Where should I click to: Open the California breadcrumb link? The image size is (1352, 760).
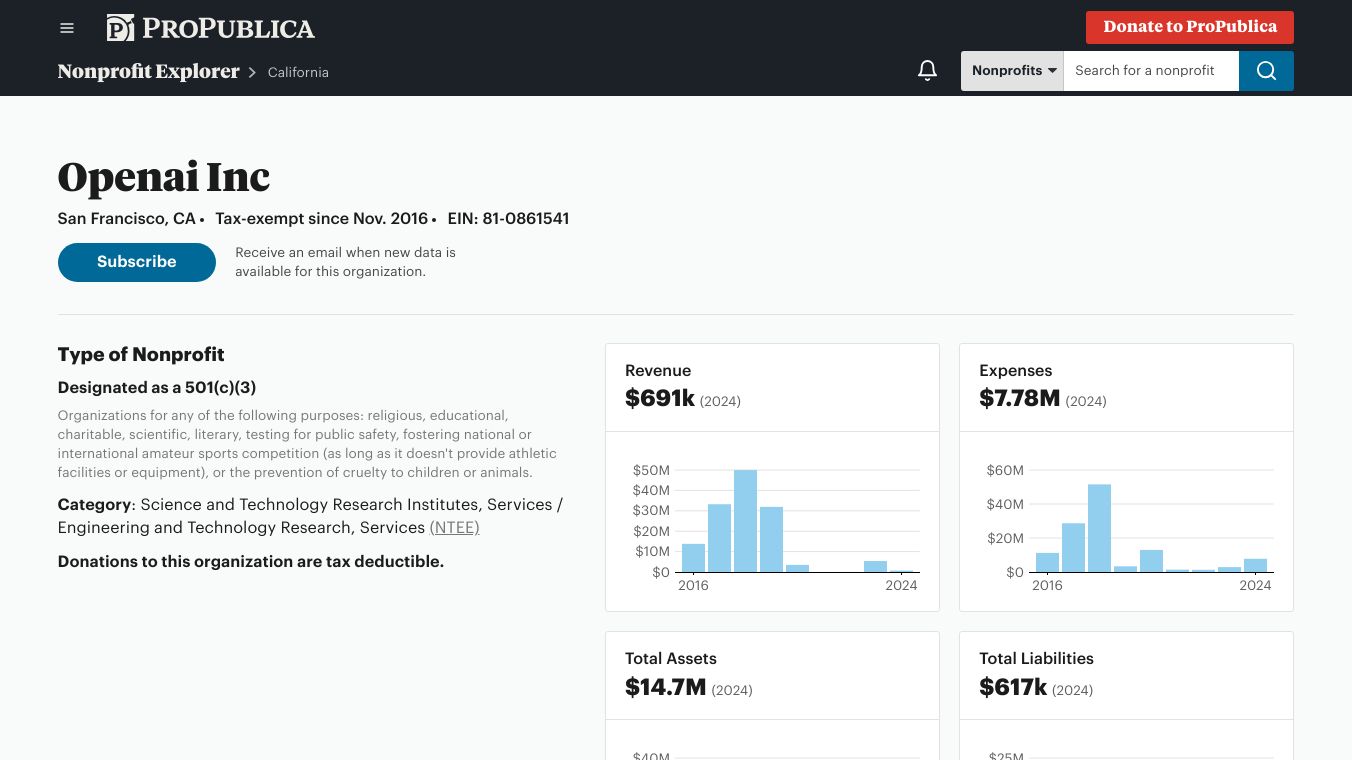298,72
